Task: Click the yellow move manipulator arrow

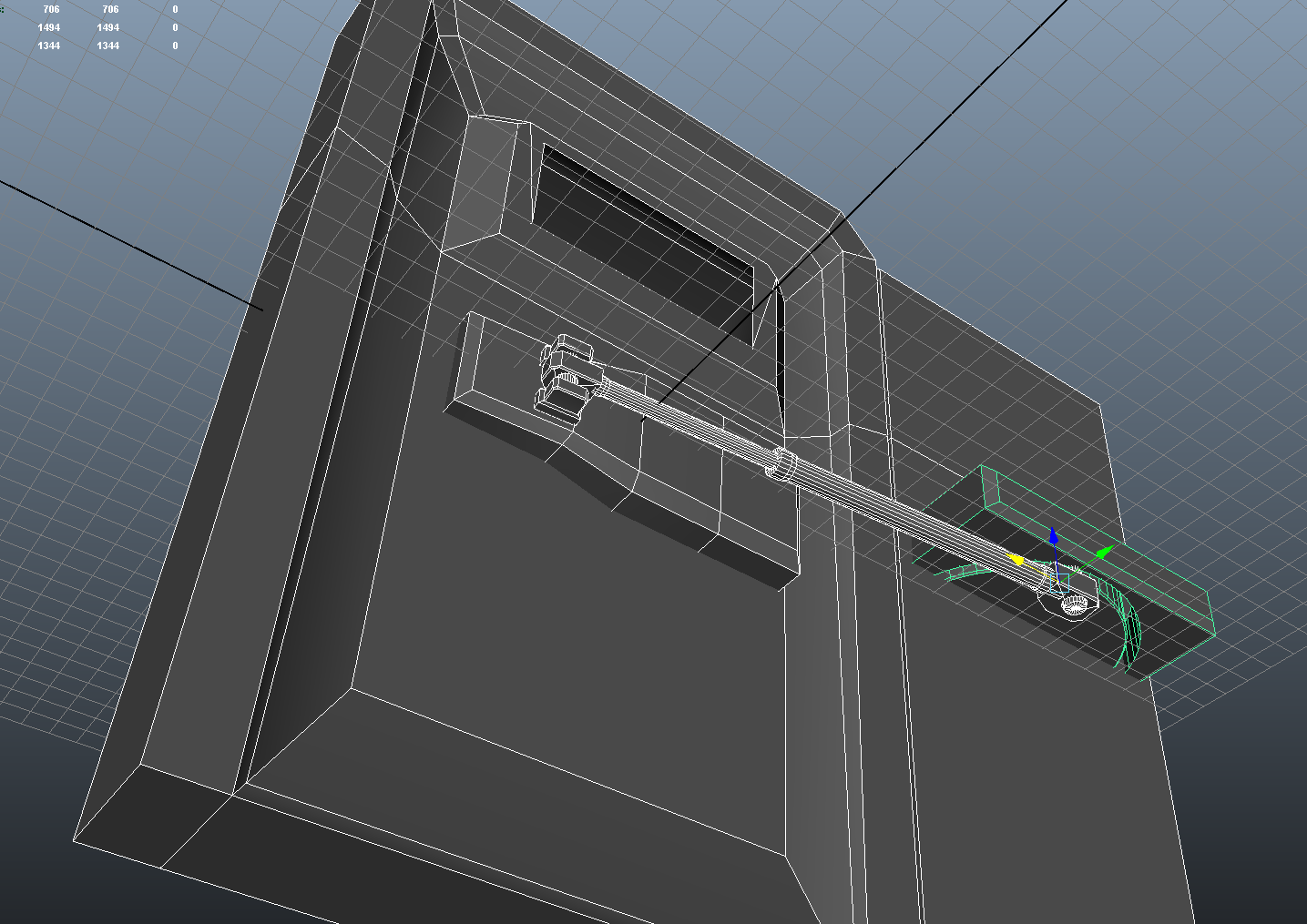Action: (1014, 559)
